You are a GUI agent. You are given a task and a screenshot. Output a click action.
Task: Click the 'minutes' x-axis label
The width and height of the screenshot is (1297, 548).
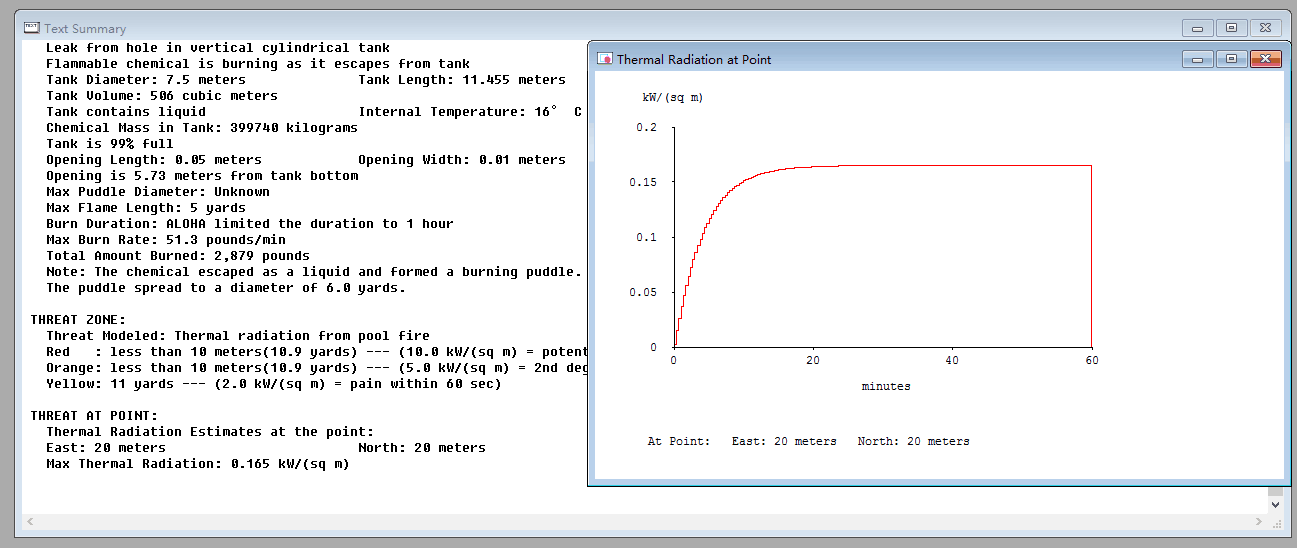[x=886, y=386]
